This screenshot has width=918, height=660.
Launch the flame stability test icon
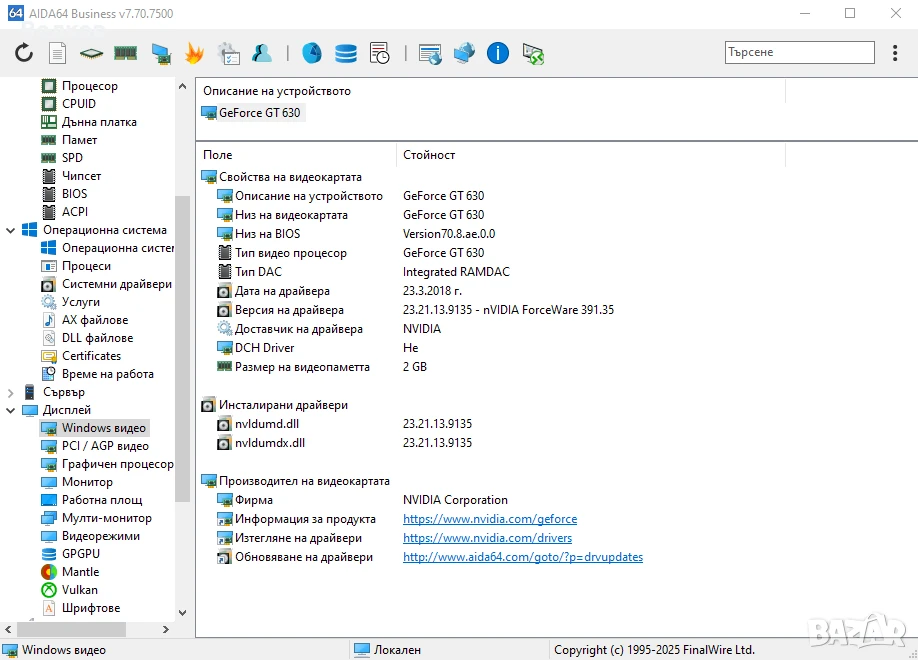(x=194, y=53)
